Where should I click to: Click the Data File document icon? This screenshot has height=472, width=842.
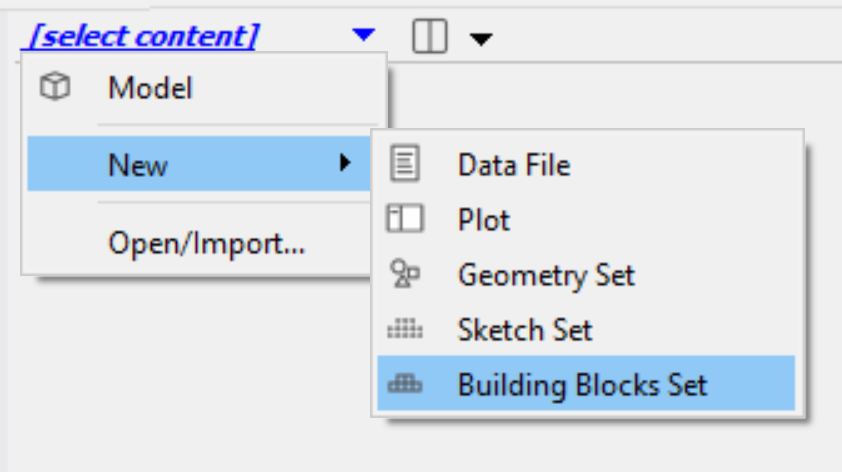[x=405, y=164]
